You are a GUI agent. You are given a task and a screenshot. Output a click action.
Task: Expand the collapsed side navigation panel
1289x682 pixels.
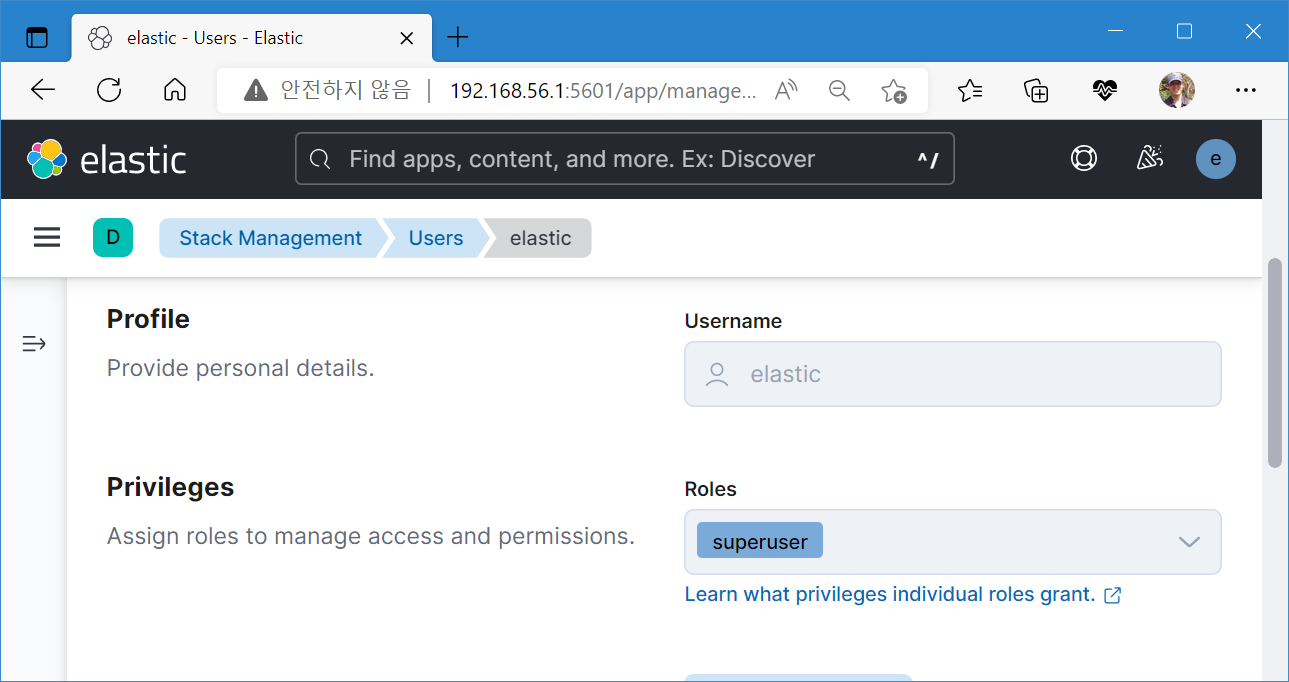click(34, 344)
